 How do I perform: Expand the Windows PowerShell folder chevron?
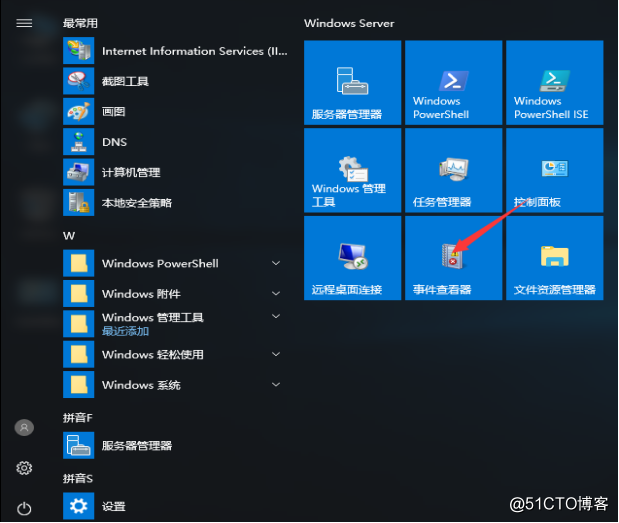pos(276,263)
